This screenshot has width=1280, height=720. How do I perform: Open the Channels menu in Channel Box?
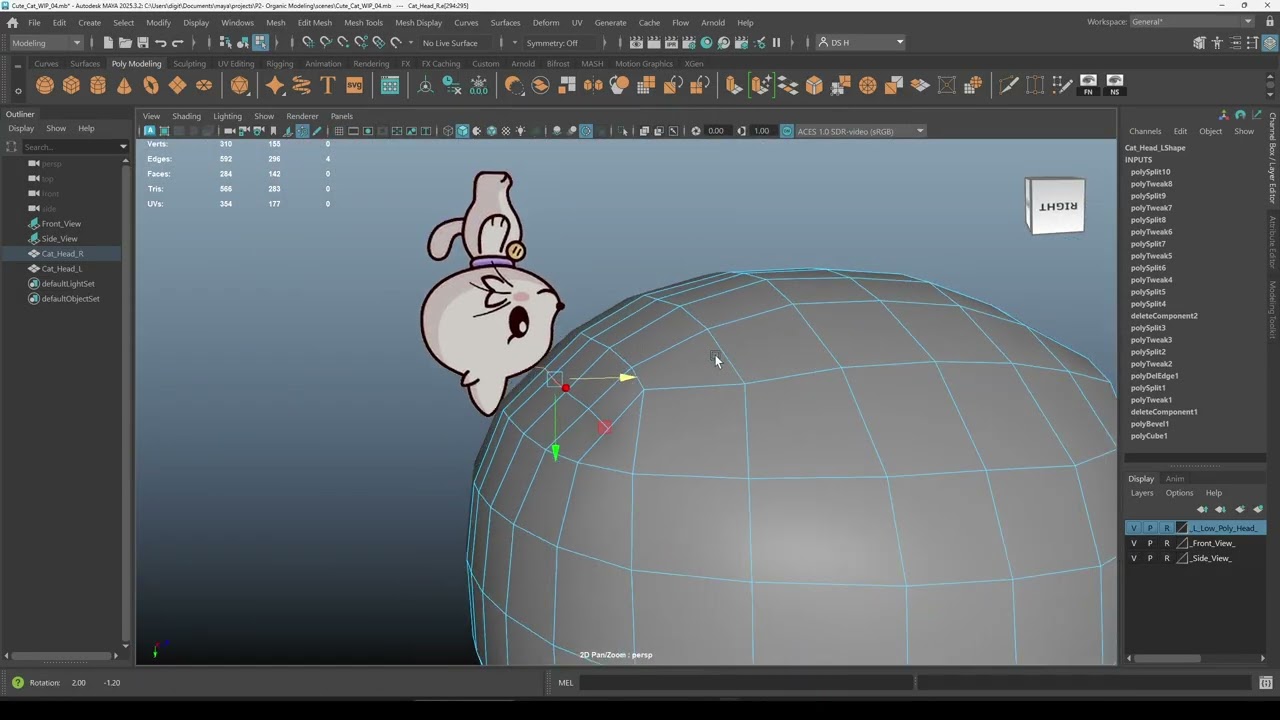[1145, 131]
